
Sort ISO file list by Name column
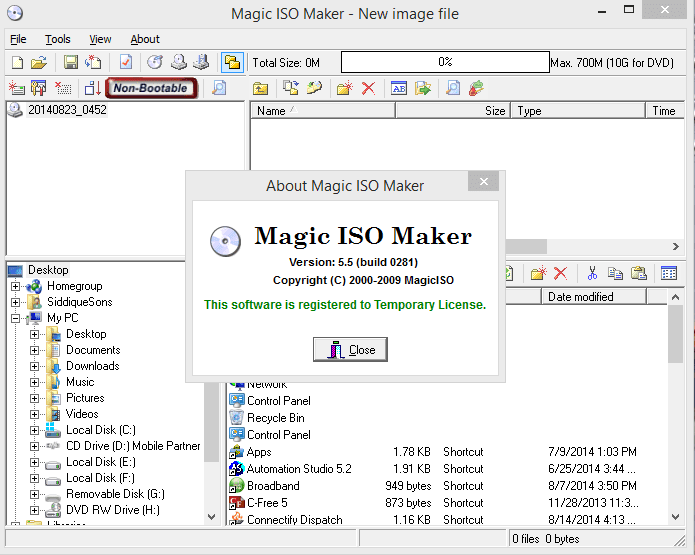(x=323, y=111)
